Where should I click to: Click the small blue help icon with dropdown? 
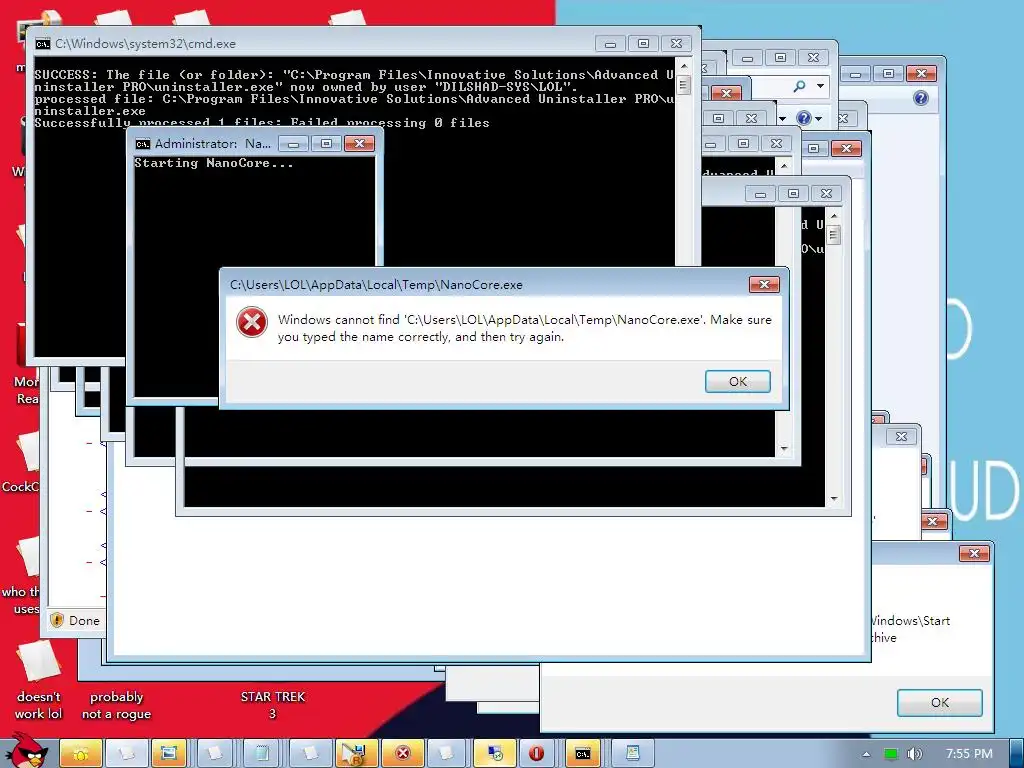click(x=804, y=118)
